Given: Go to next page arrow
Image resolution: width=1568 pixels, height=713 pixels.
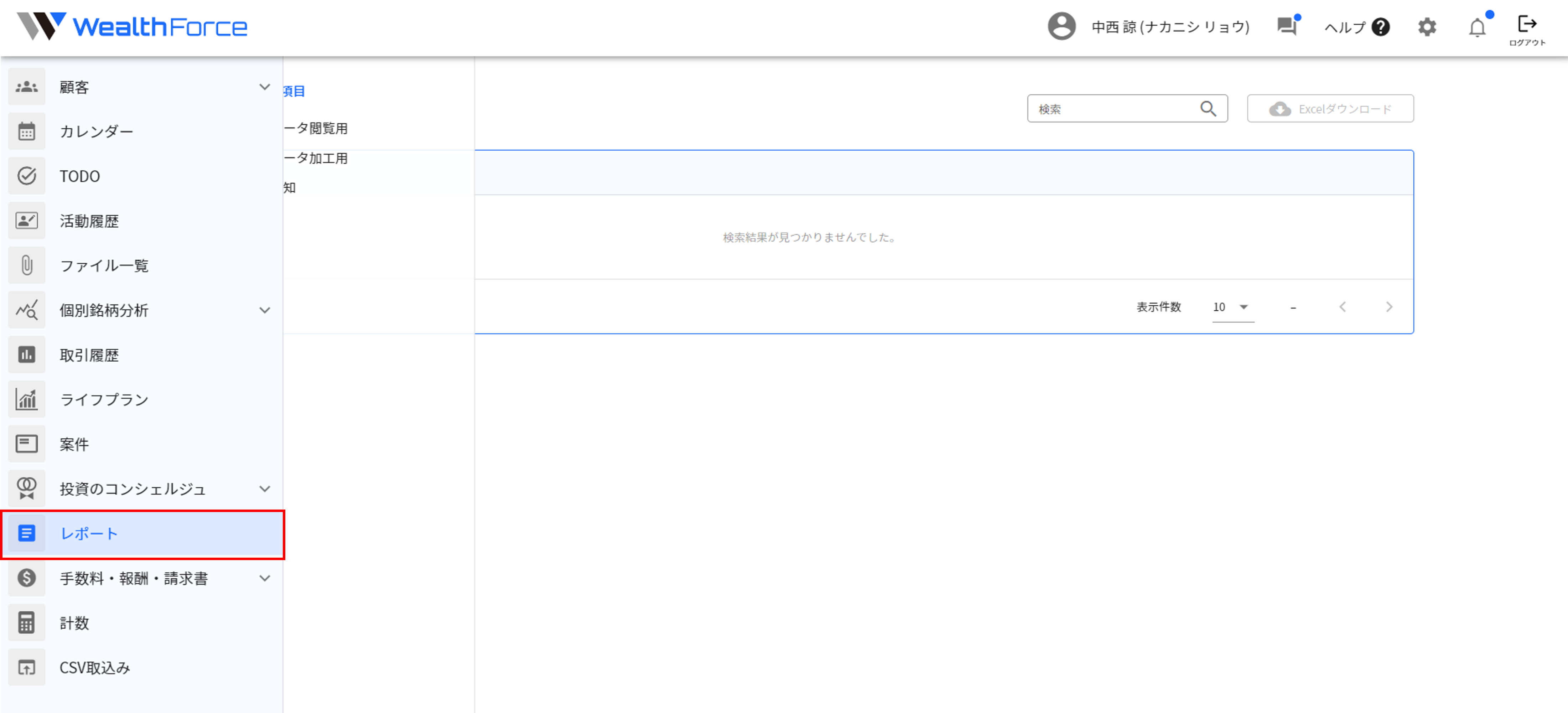Looking at the screenshot, I should tap(1388, 307).
